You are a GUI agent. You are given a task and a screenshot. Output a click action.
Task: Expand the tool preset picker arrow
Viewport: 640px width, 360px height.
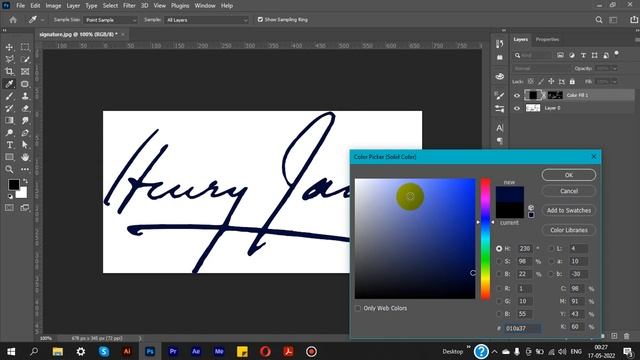(x=42, y=20)
